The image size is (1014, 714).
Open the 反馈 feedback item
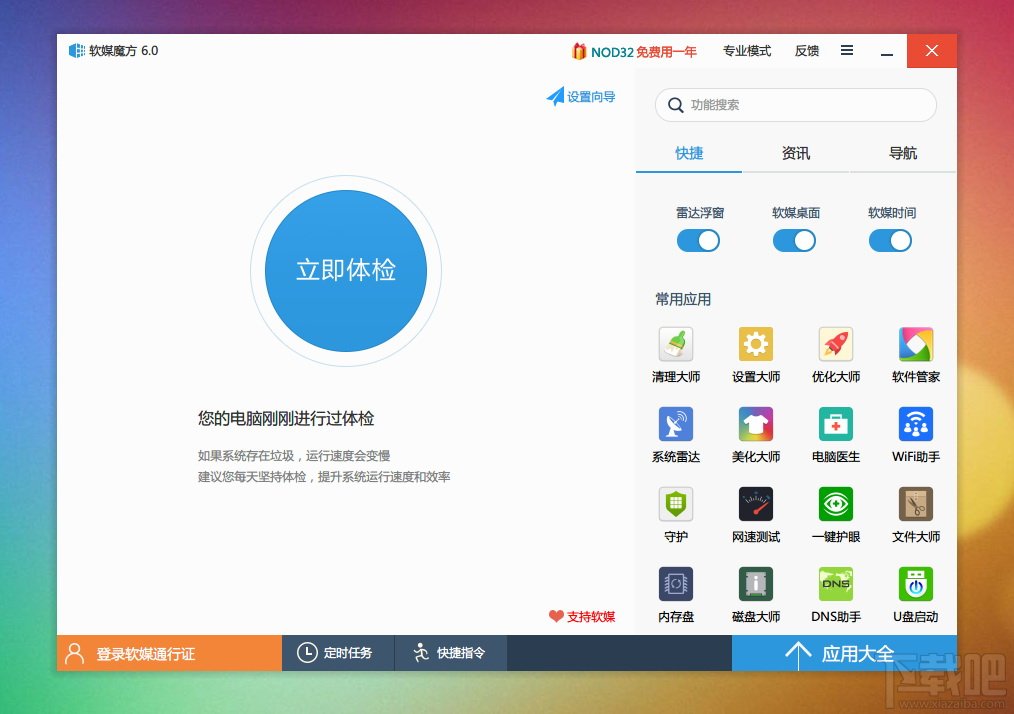(806, 51)
